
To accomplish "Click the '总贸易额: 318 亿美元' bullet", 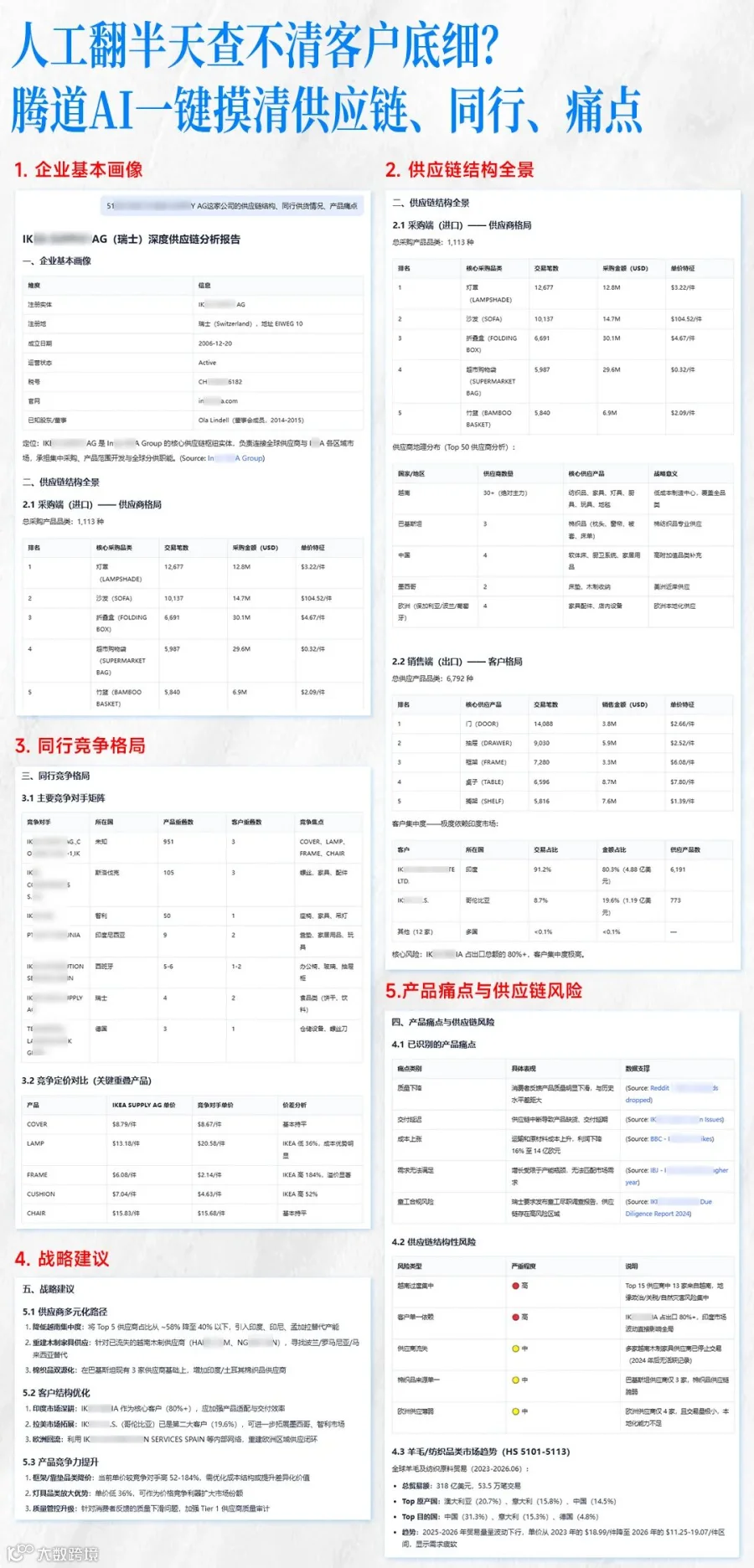I will pyautogui.click(x=461, y=1486).
